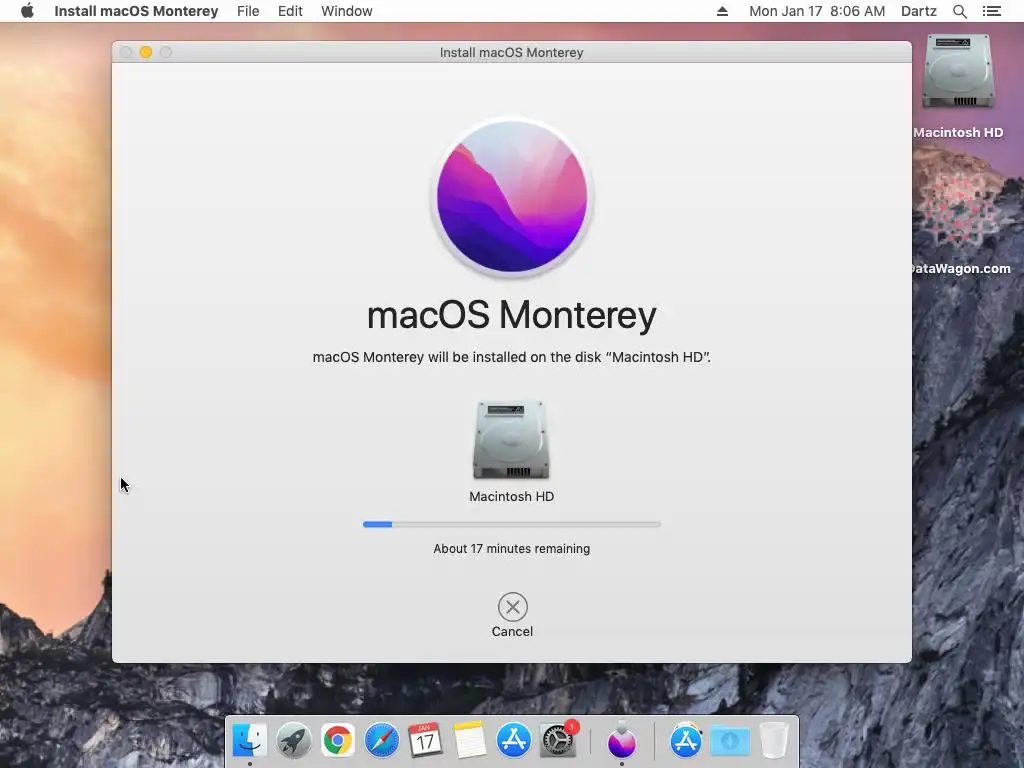Click the date and time in menu bar
Screen dimensions: 1024x768
[817, 11]
